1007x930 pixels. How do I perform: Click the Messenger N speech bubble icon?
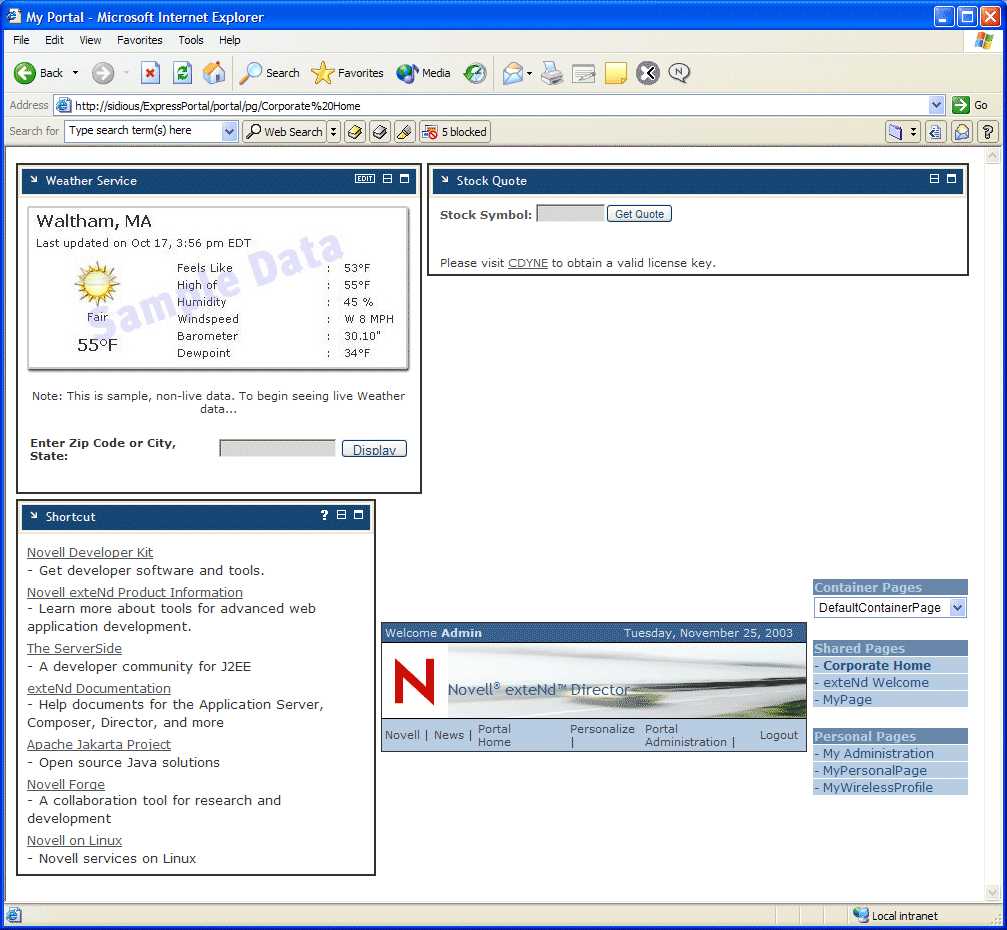tap(679, 73)
